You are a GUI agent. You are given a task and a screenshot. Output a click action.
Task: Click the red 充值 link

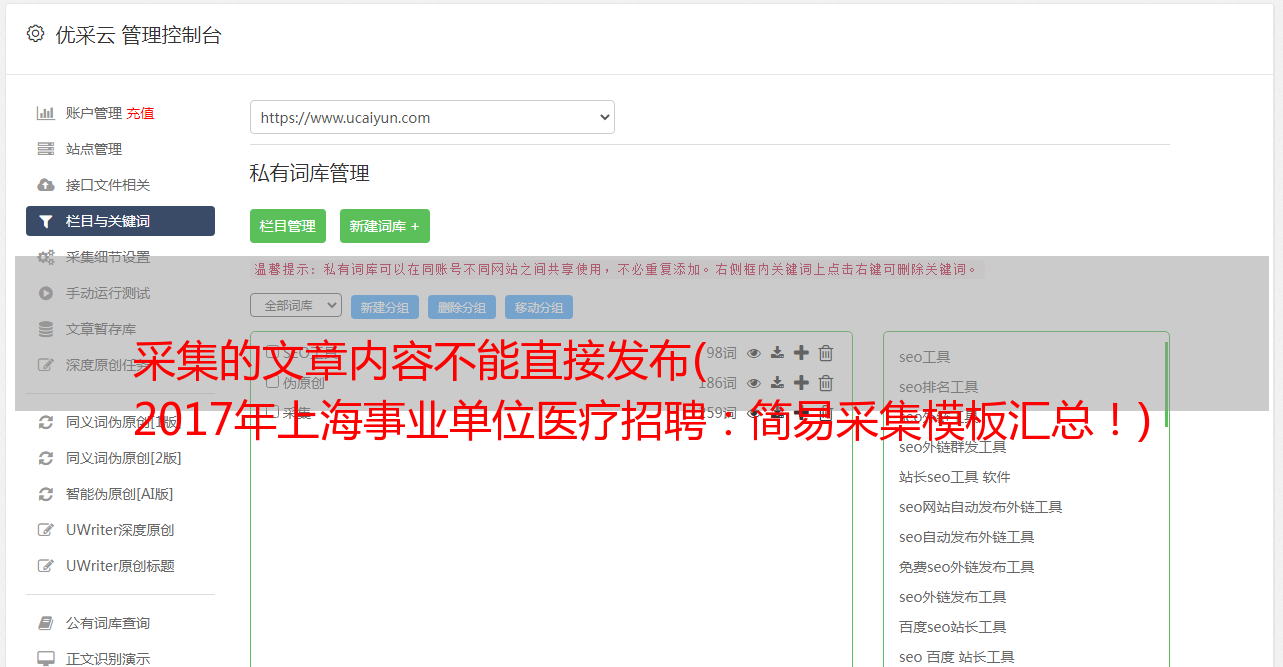tap(140, 113)
